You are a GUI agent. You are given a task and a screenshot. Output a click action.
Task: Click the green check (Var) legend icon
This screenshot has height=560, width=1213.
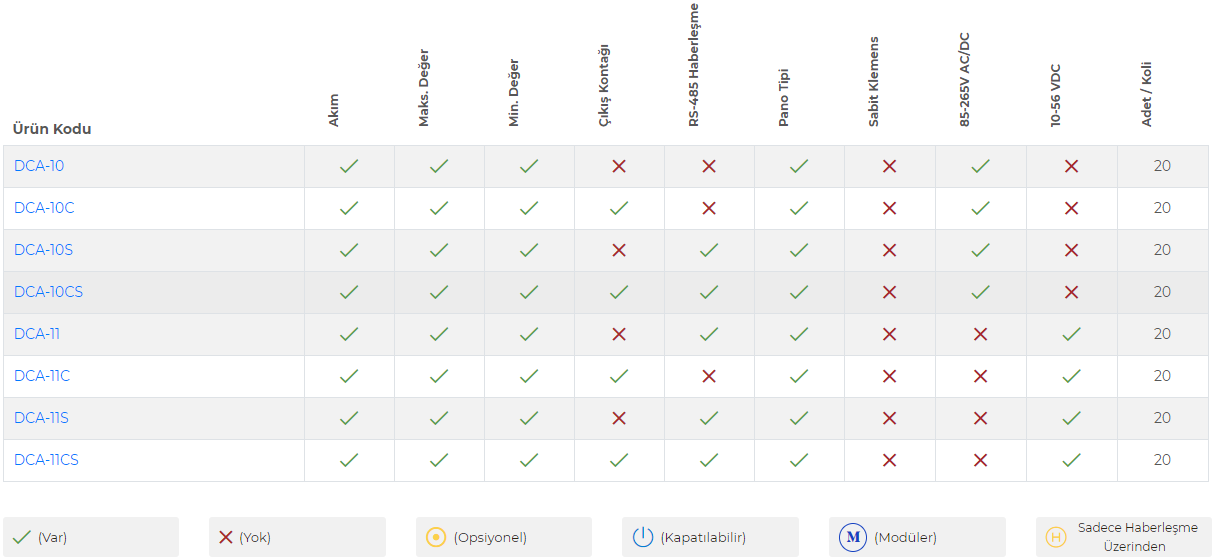click(x=21, y=537)
